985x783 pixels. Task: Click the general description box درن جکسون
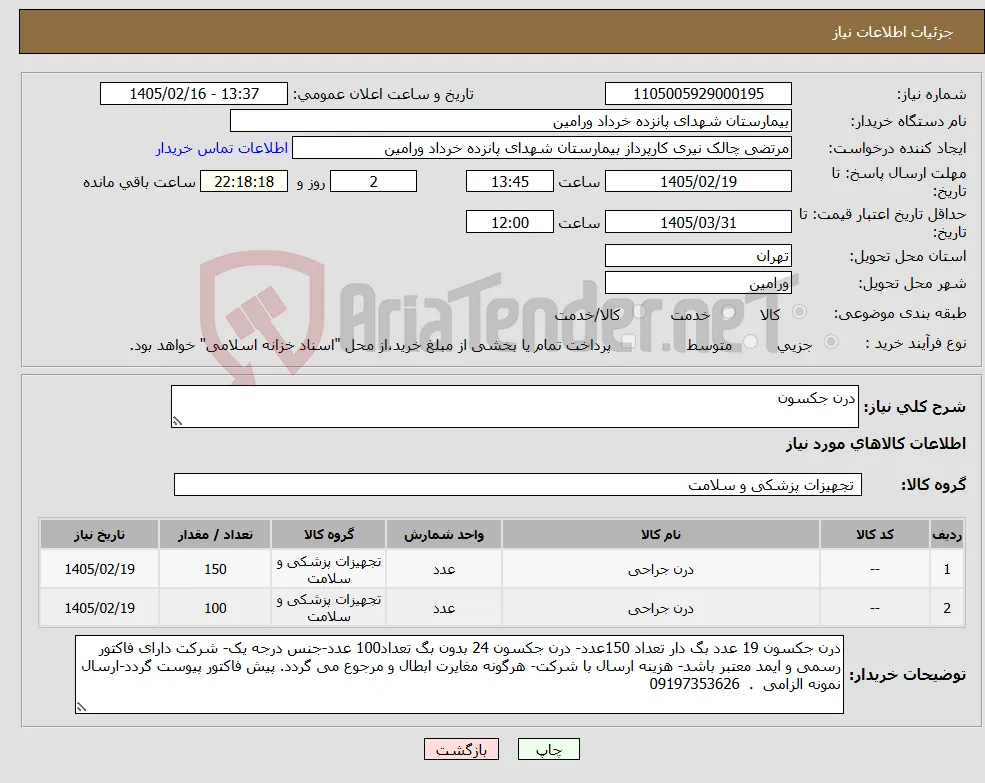tap(514, 407)
